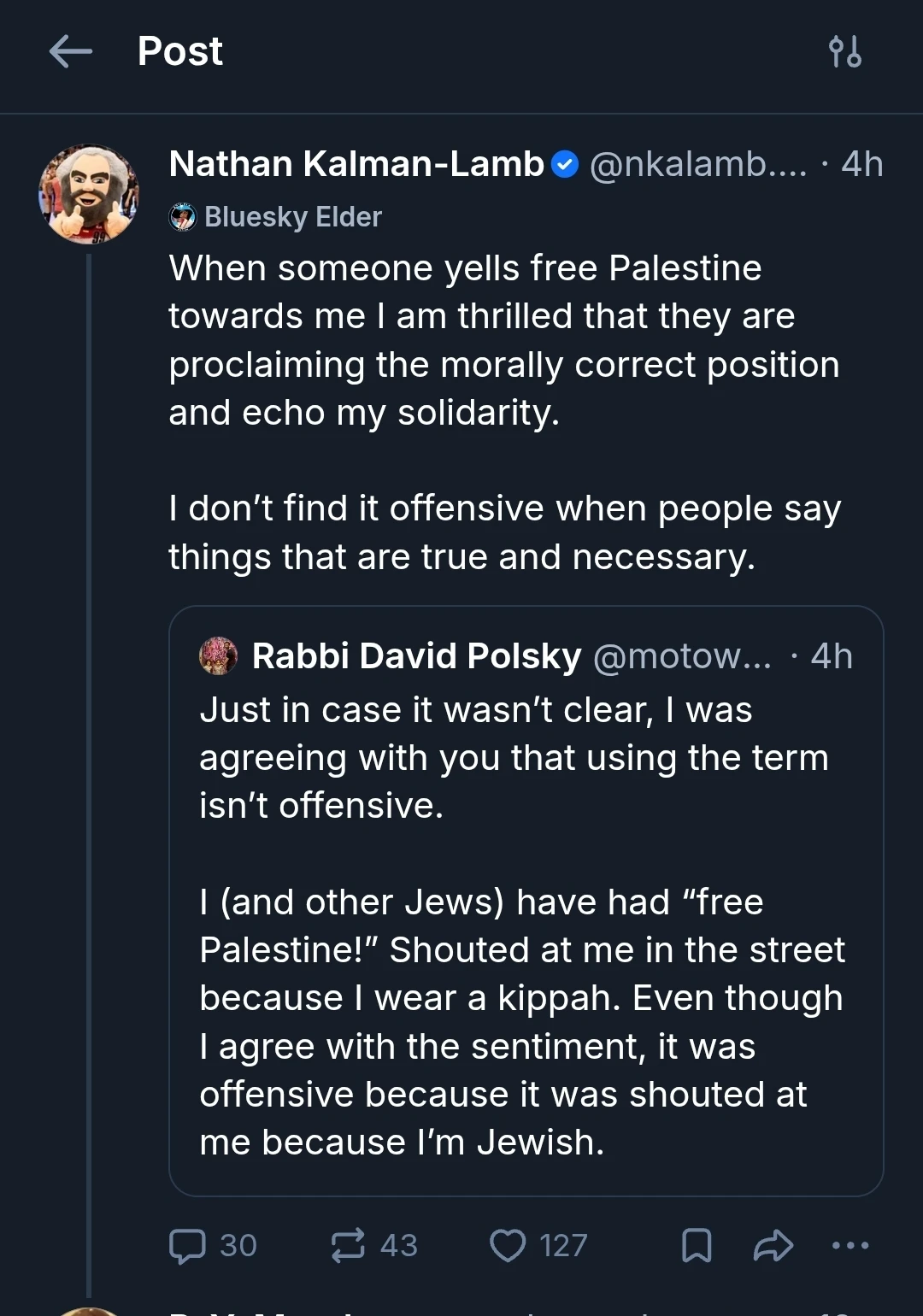Click the main post's 4h timestamp
This screenshot has width=923, height=1316.
(x=861, y=164)
